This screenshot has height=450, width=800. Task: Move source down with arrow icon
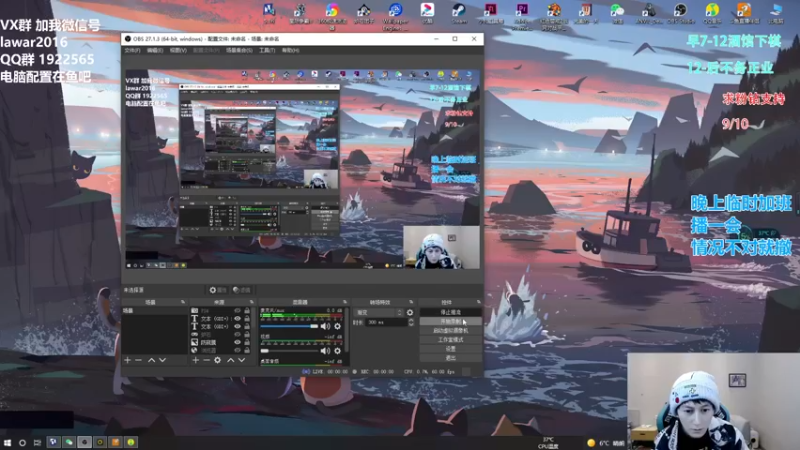pos(241,360)
